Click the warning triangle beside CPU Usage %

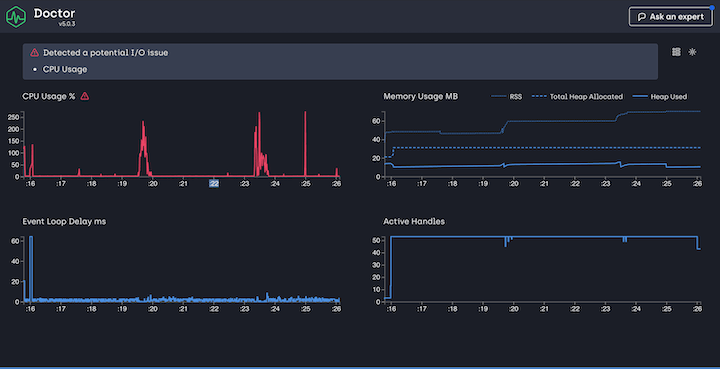(85, 96)
